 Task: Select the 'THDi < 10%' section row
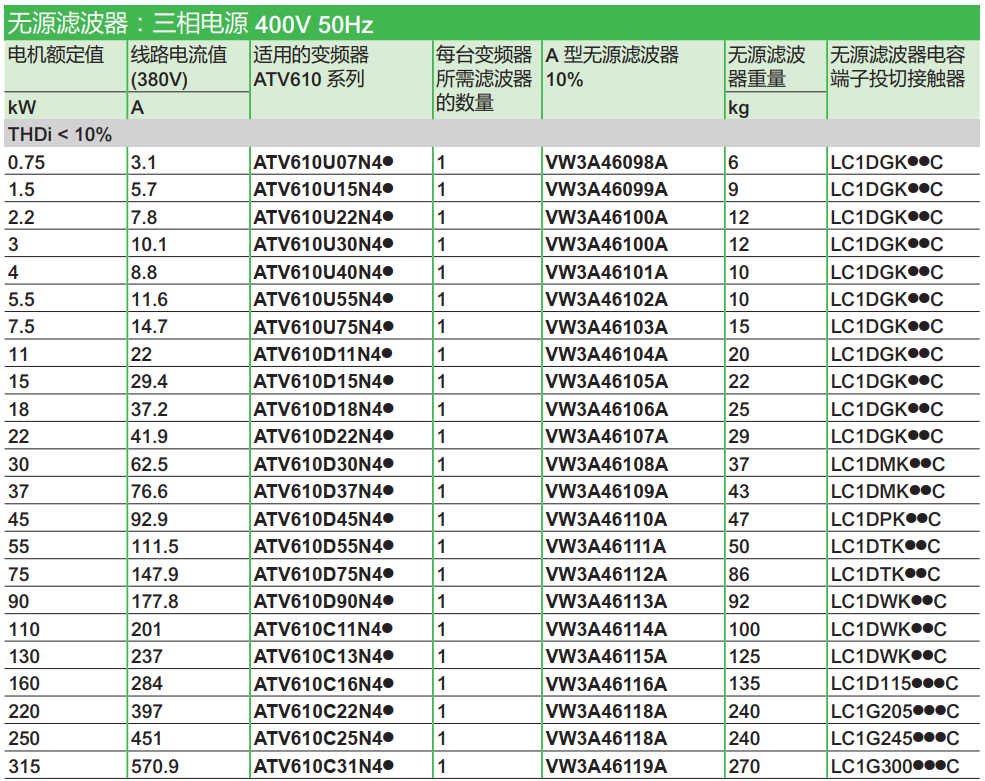[x=60, y=134]
